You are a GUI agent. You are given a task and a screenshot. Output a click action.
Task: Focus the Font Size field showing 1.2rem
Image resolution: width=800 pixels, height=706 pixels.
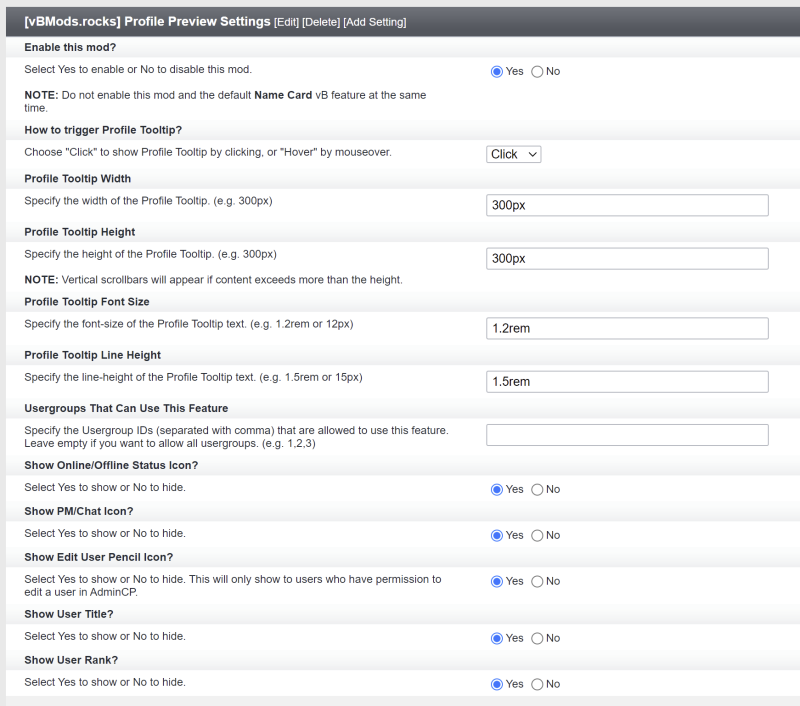627,329
